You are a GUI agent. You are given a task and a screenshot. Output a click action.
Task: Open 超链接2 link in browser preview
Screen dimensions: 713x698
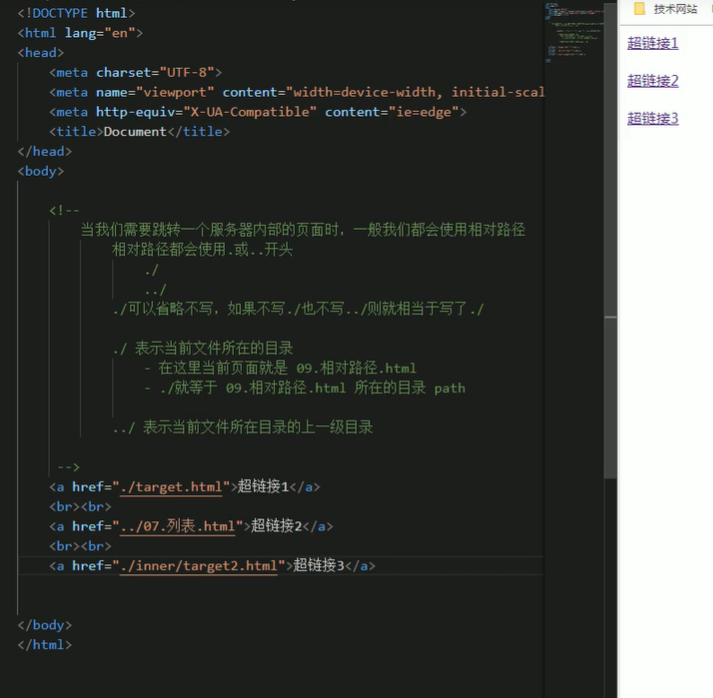click(x=653, y=81)
